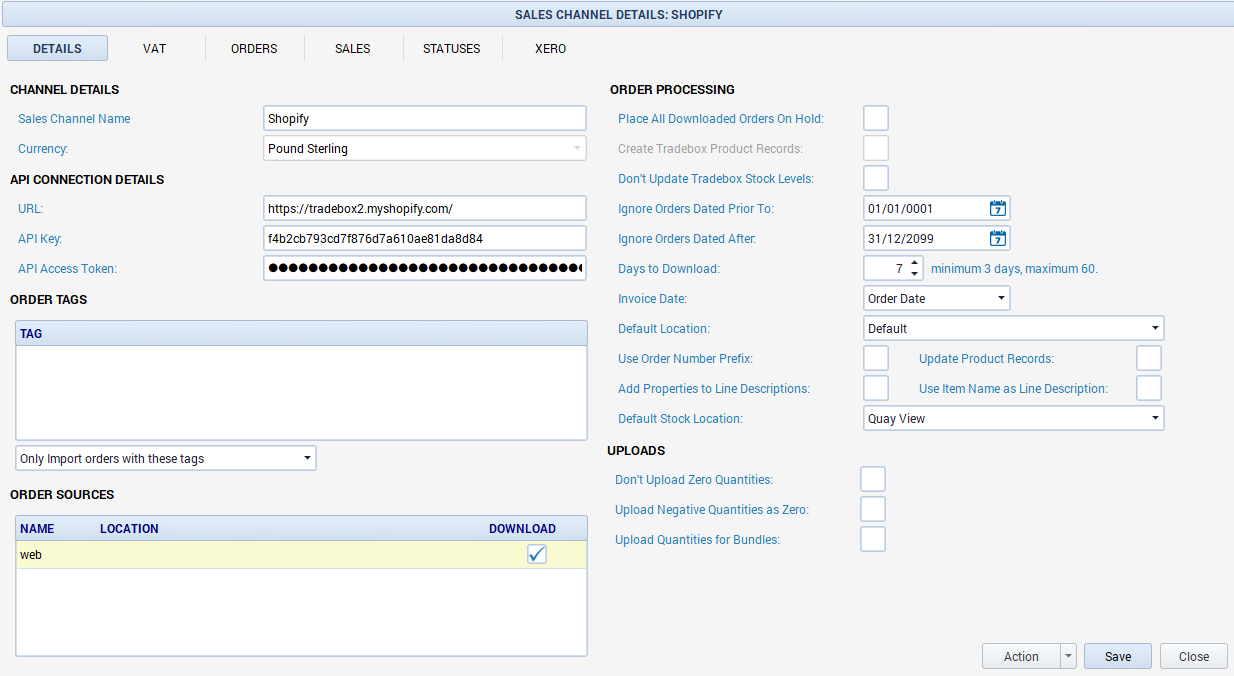
Task: Open the Action button dropdown arrow
Action: (1068, 656)
